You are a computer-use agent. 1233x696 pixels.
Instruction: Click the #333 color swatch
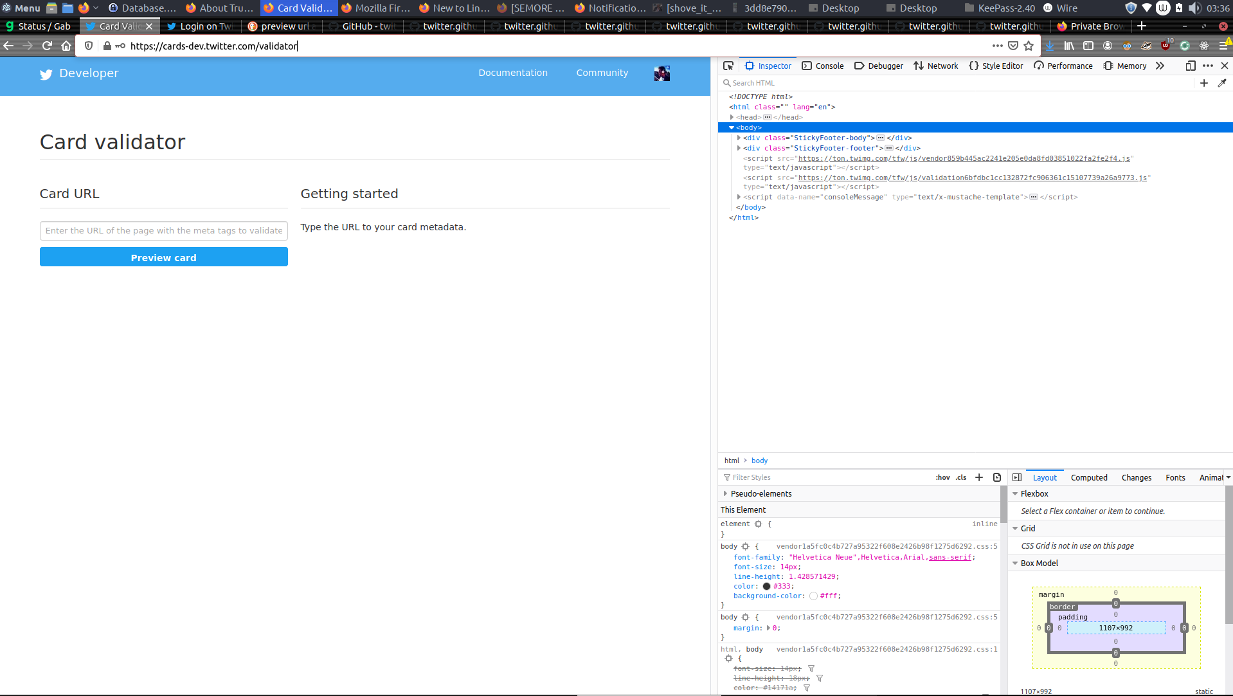coord(766,586)
